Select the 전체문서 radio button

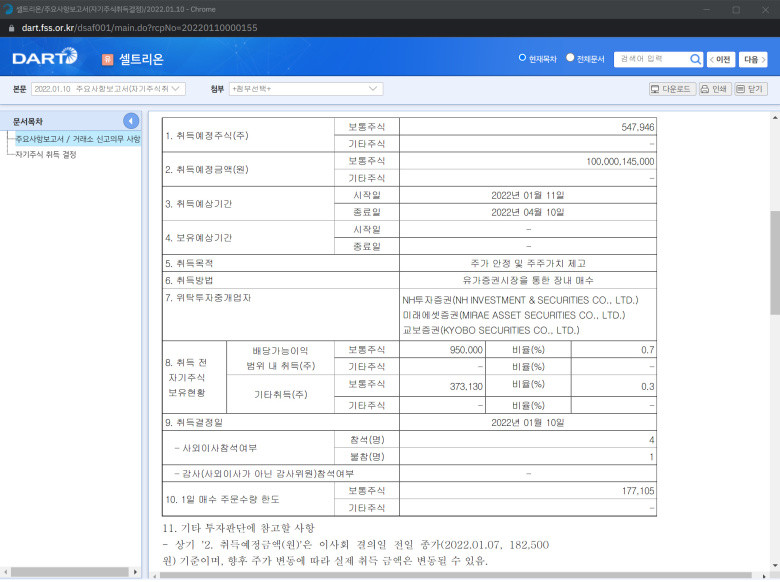(x=570, y=58)
